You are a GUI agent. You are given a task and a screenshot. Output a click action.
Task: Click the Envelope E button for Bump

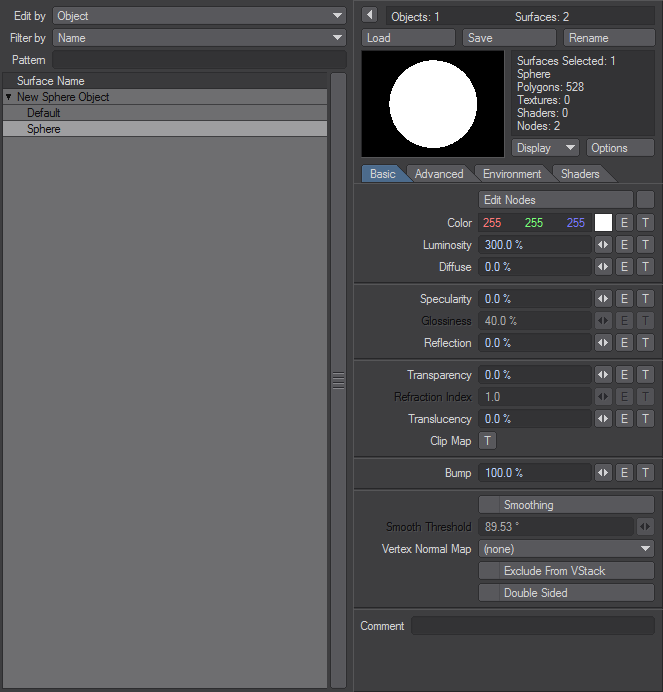(624, 473)
